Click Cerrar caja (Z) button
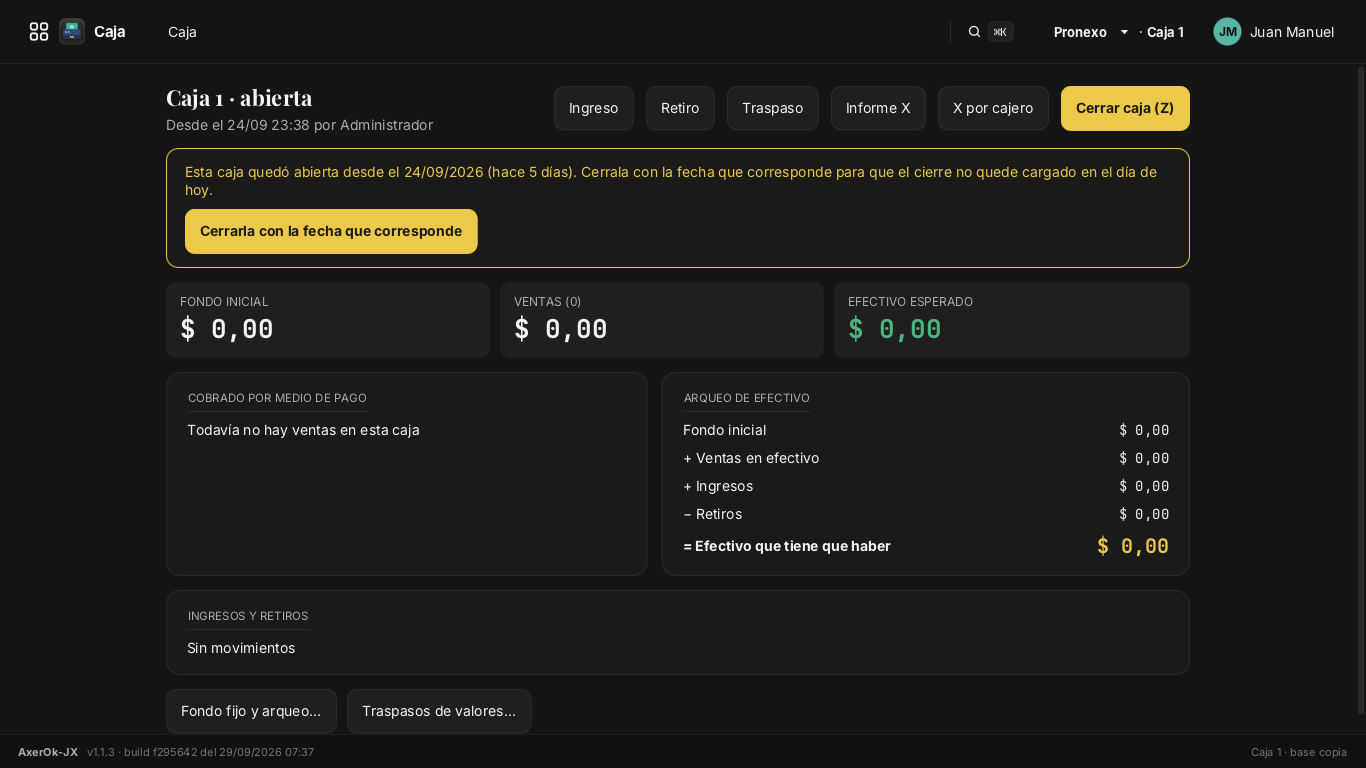Screen dimensions: 1366x768 (x=1125, y=108)
